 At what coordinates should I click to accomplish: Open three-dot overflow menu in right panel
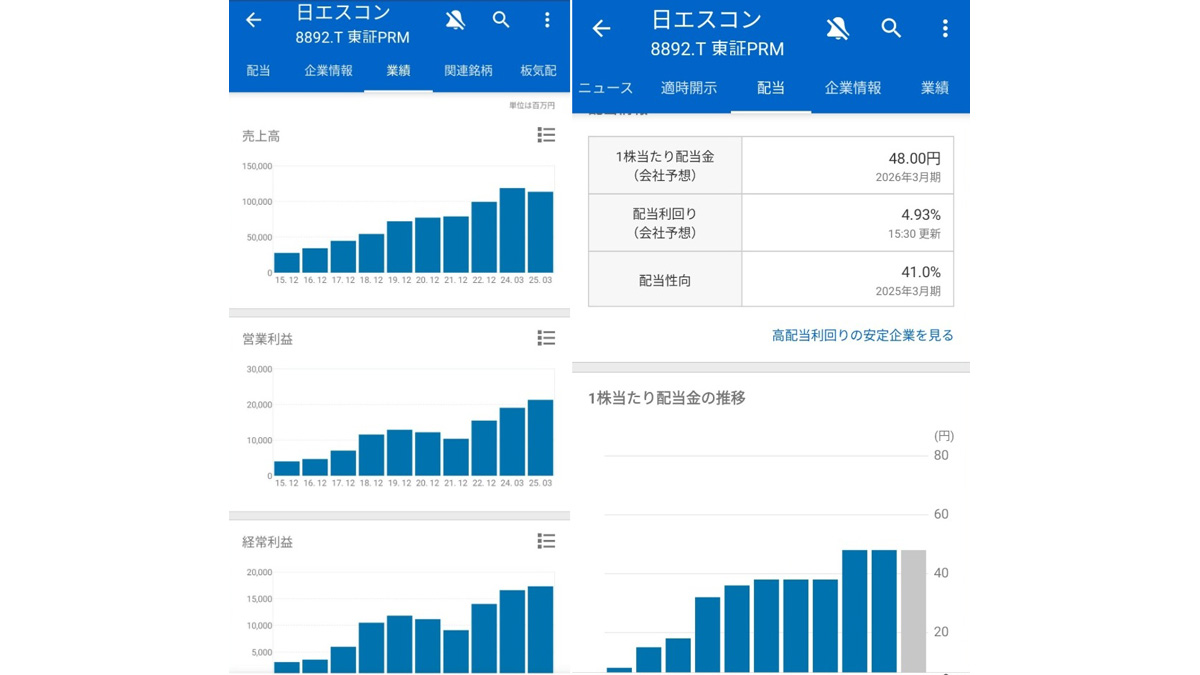(945, 29)
